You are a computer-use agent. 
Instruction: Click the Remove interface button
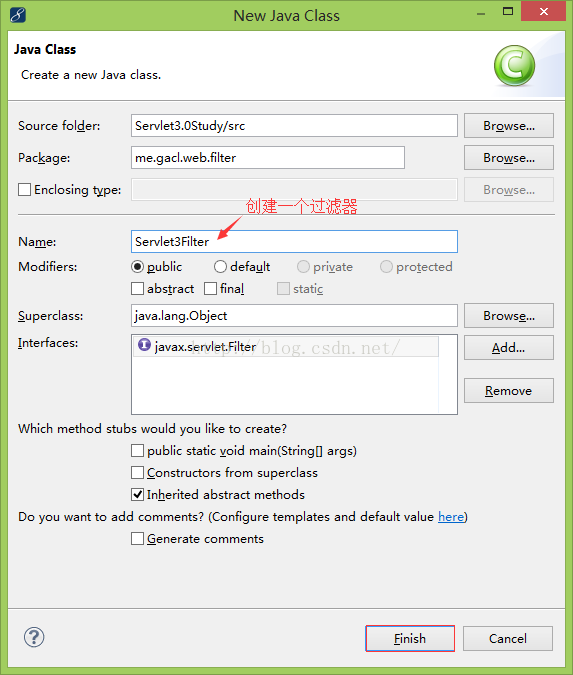(509, 391)
